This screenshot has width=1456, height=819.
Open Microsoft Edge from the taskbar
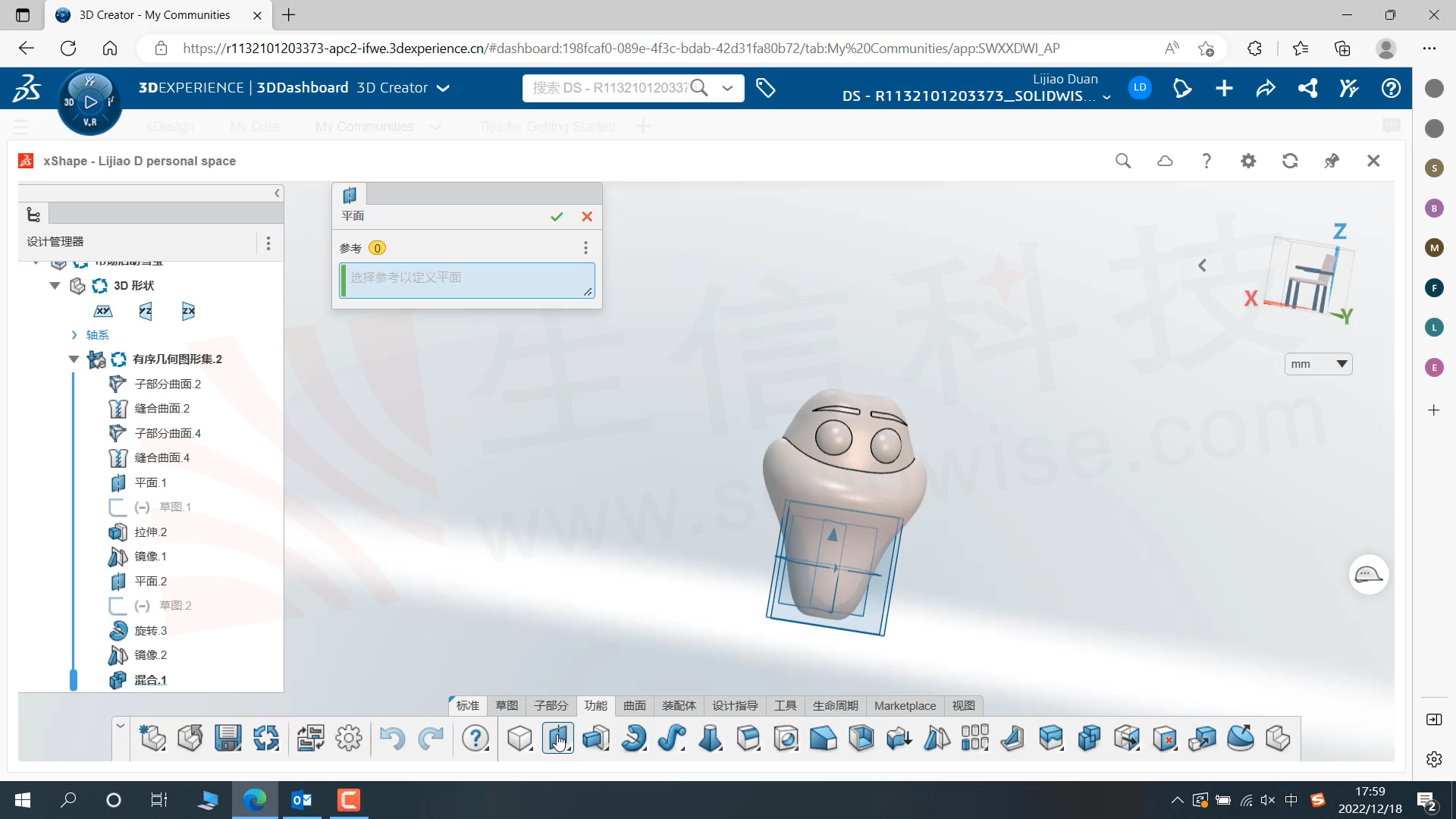pyautogui.click(x=254, y=800)
